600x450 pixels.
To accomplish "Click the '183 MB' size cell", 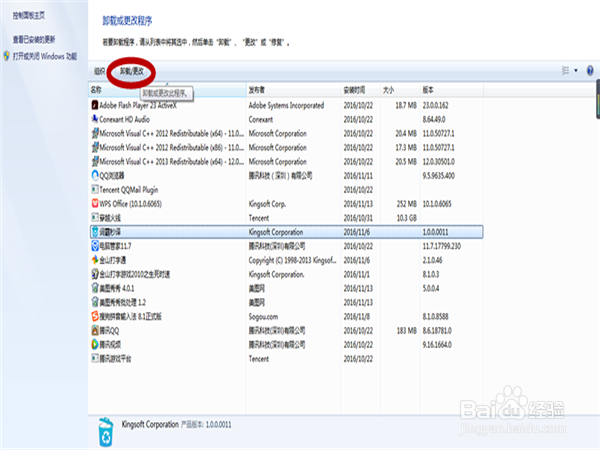I will pos(406,331).
